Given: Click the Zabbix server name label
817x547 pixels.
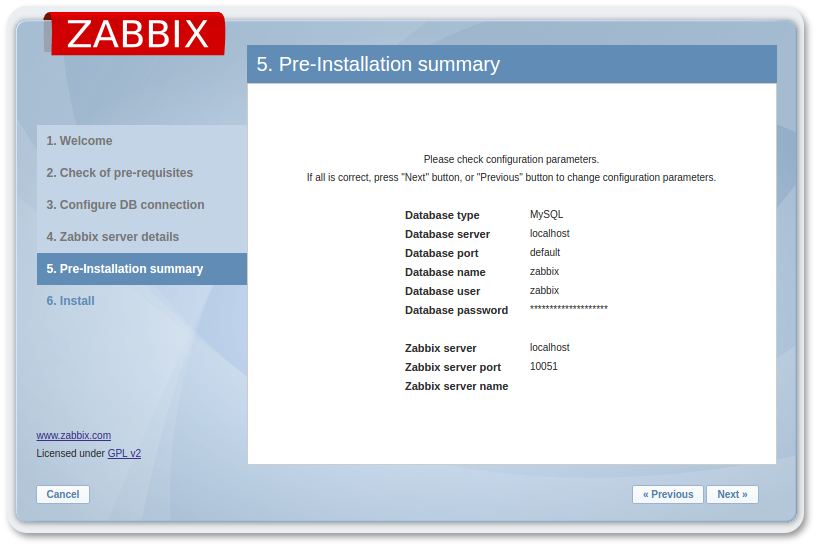Looking at the screenshot, I should (456, 386).
